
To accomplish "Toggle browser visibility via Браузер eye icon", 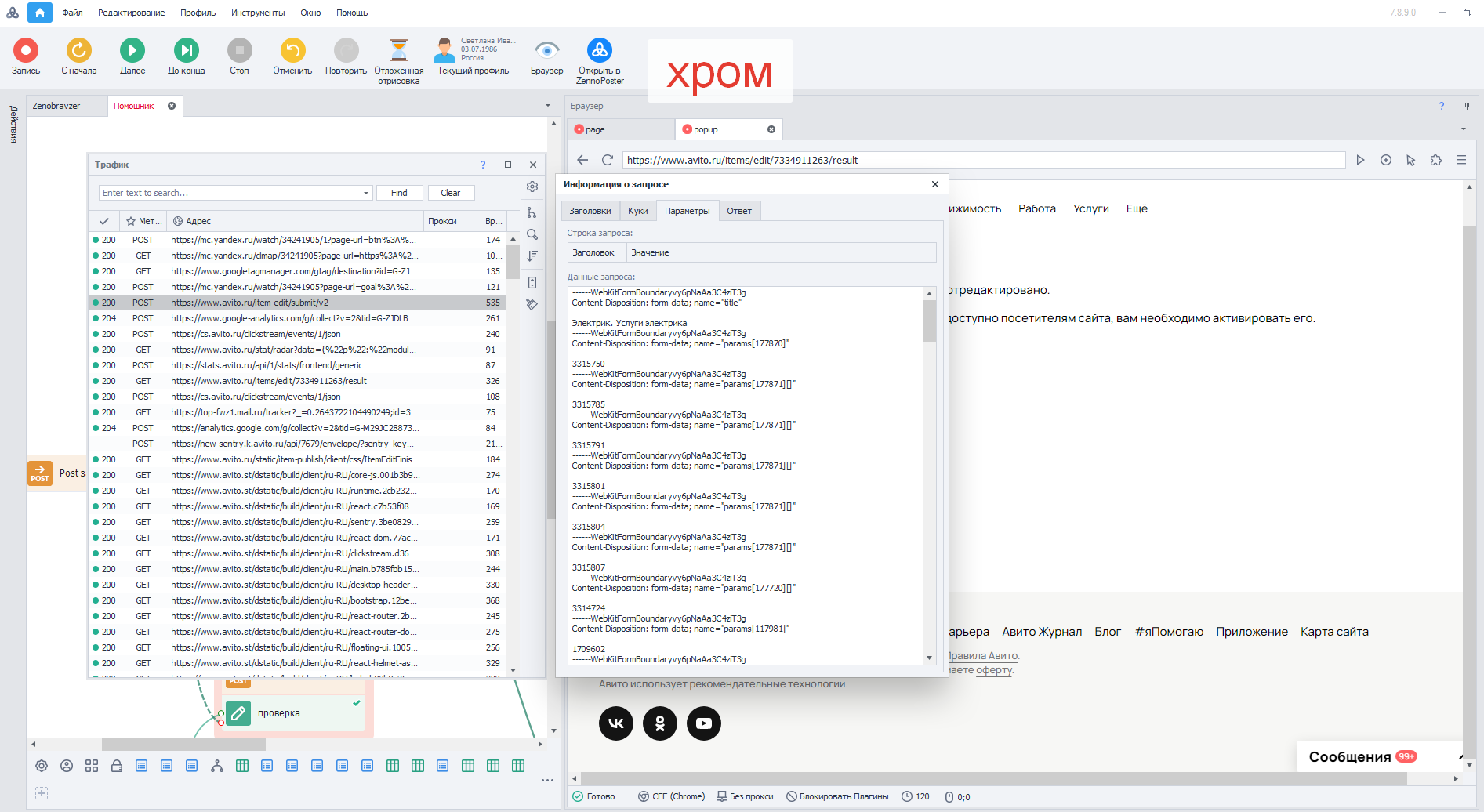I will [546, 56].
